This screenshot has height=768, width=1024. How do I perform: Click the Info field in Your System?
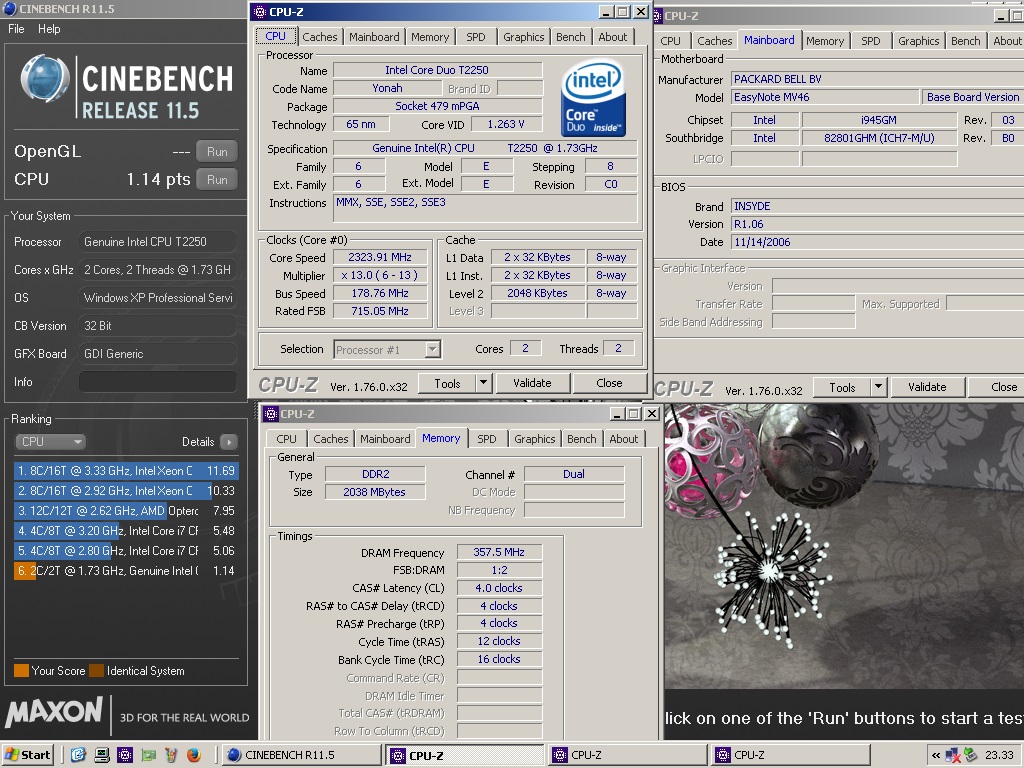click(x=157, y=382)
